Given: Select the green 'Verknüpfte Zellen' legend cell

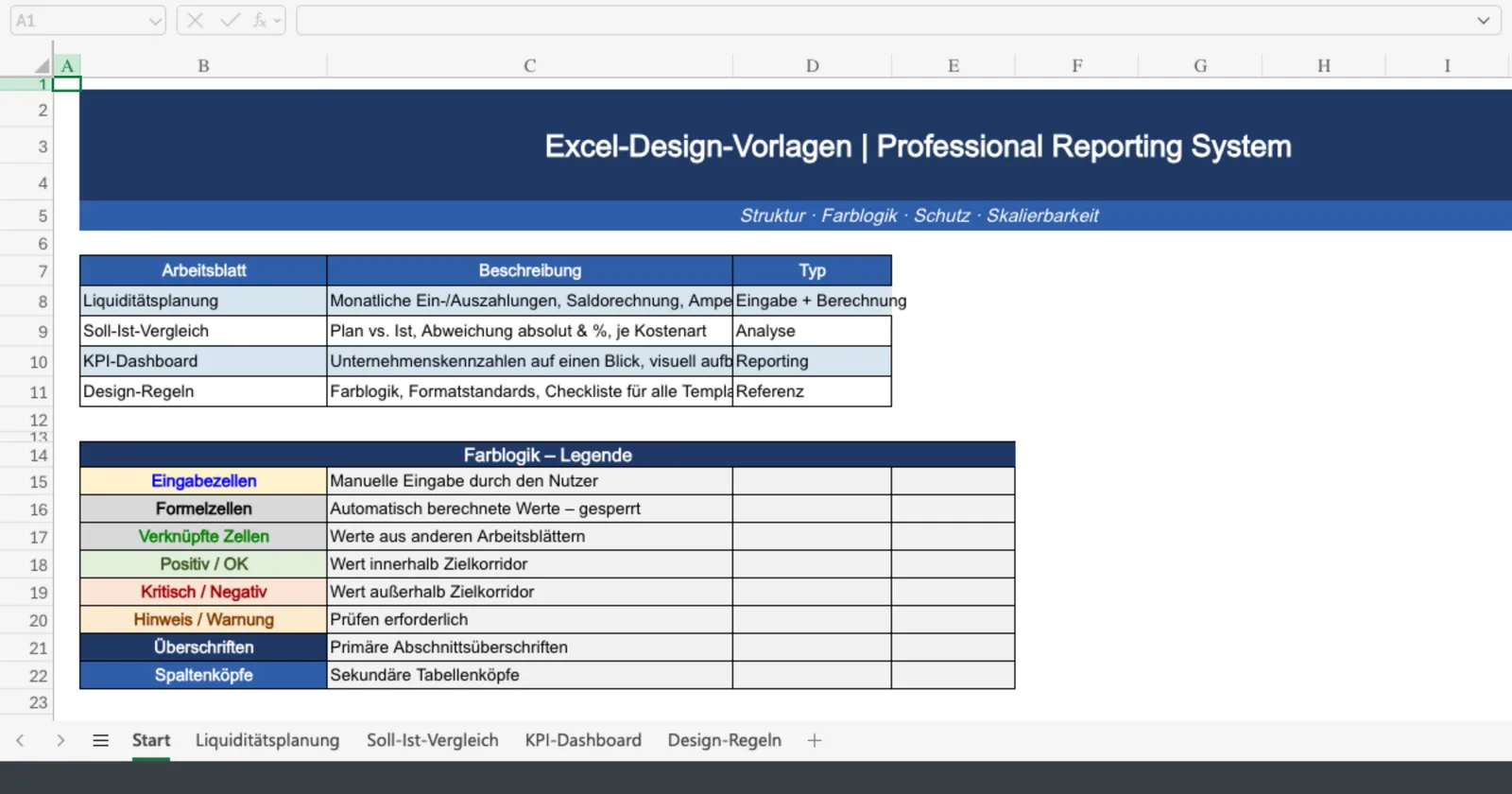Looking at the screenshot, I should tap(203, 536).
